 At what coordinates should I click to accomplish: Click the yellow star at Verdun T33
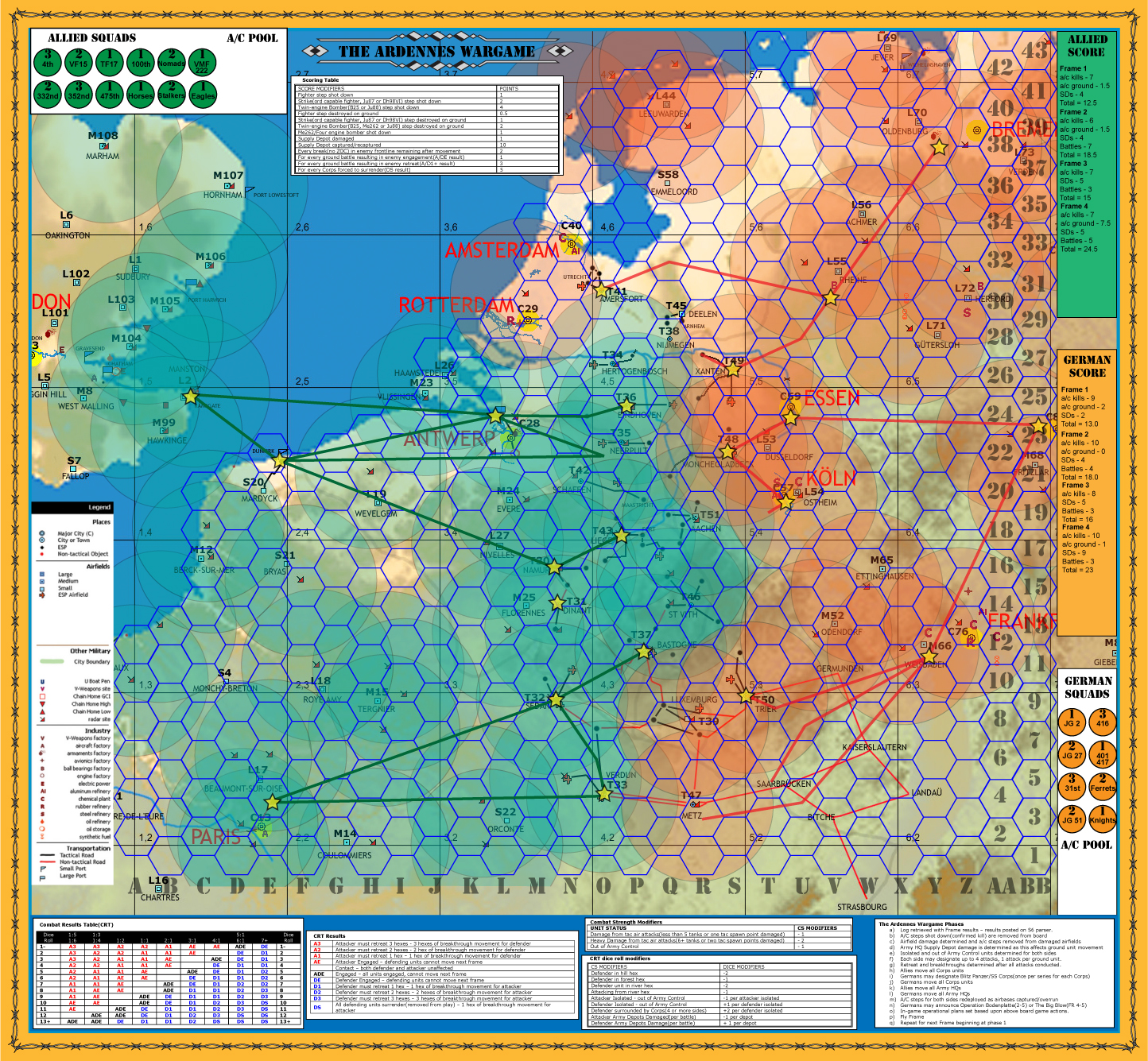click(x=604, y=793)
